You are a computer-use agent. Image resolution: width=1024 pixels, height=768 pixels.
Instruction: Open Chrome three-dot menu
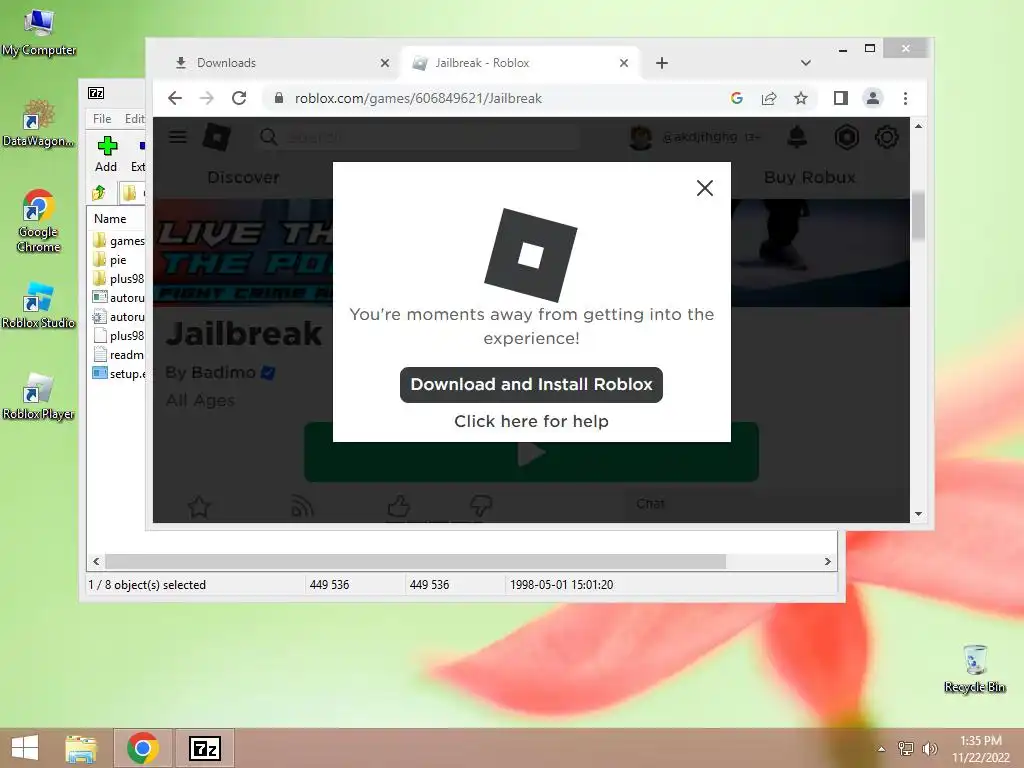(905, 98)
